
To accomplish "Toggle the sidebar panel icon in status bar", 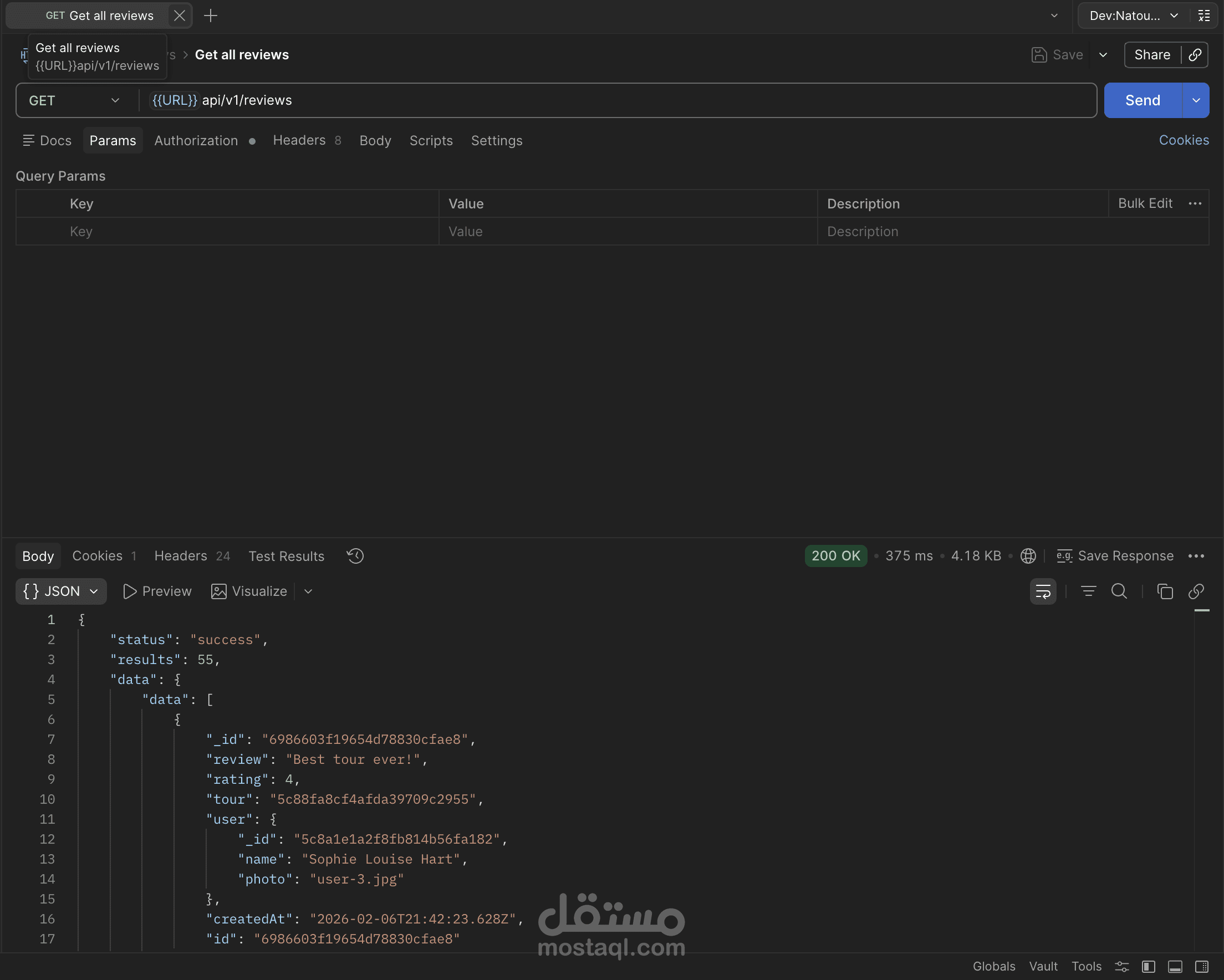I will 1149,966.
